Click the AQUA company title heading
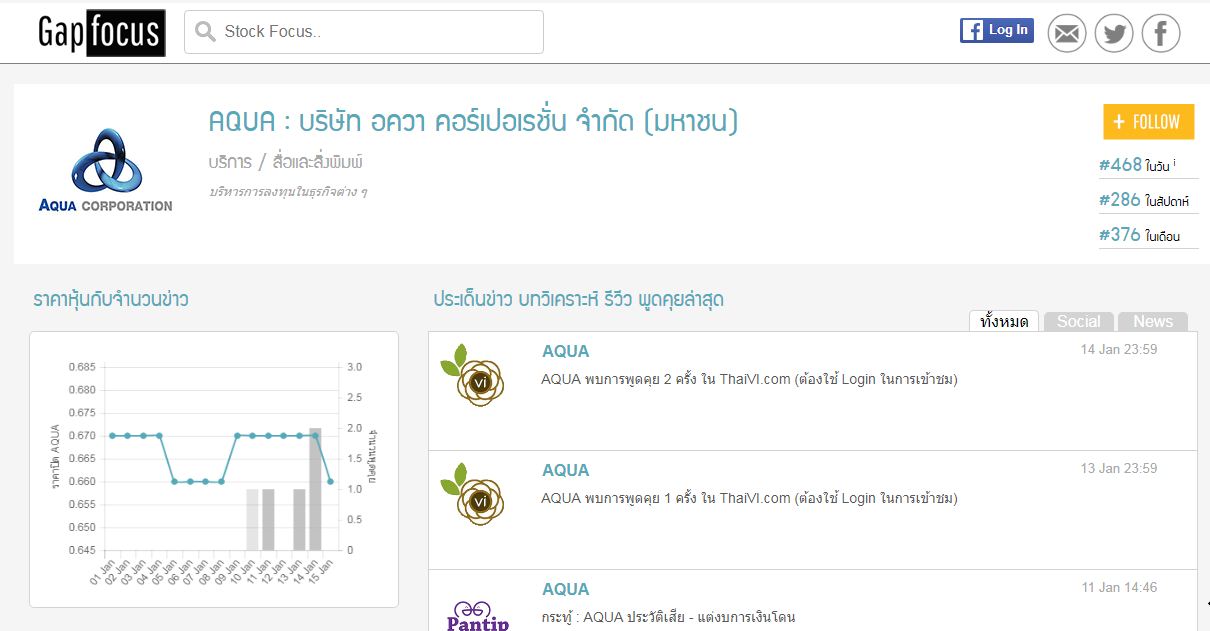This screenshot has height=631, width=1210. tap(473, 122)
